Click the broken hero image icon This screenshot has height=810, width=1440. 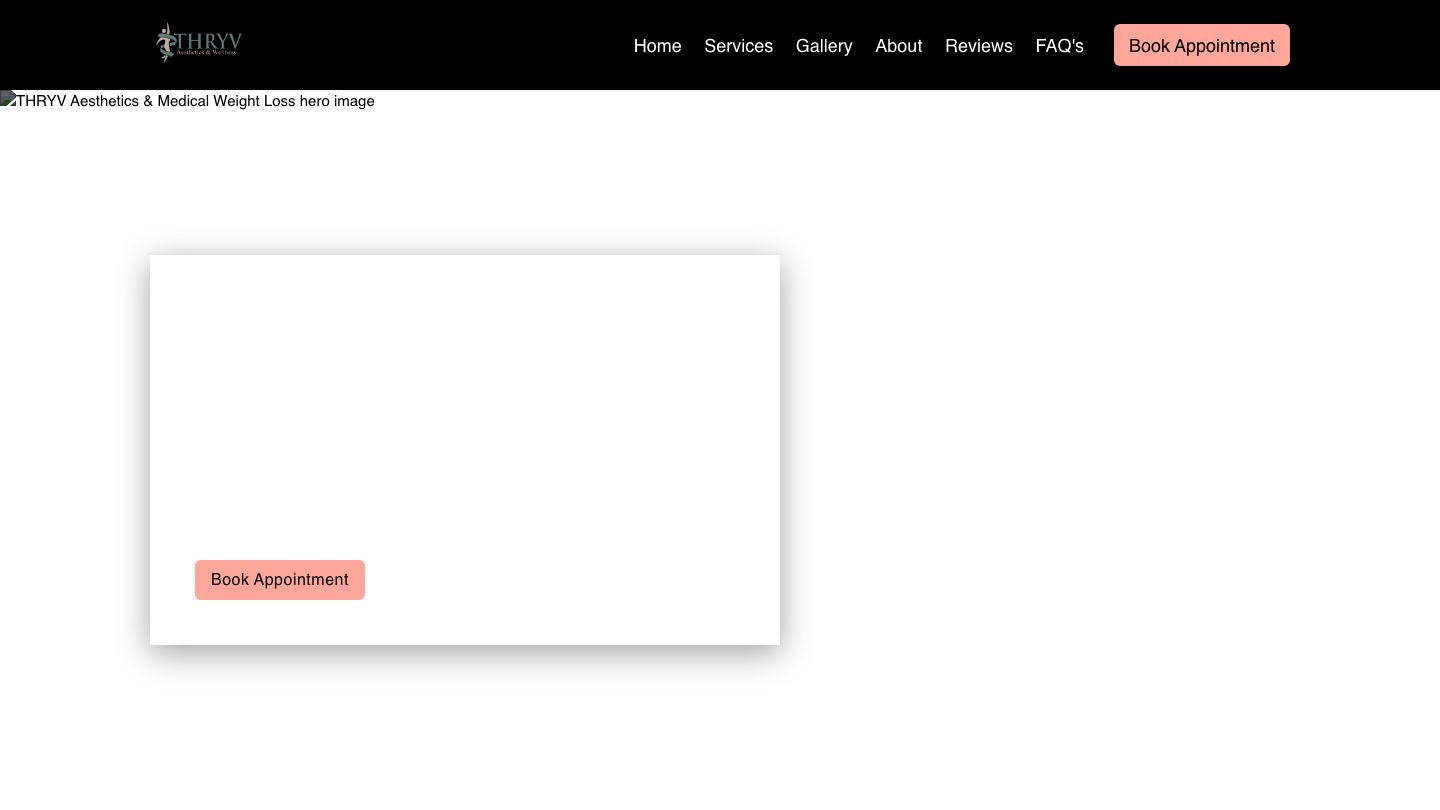pos(8,99)
